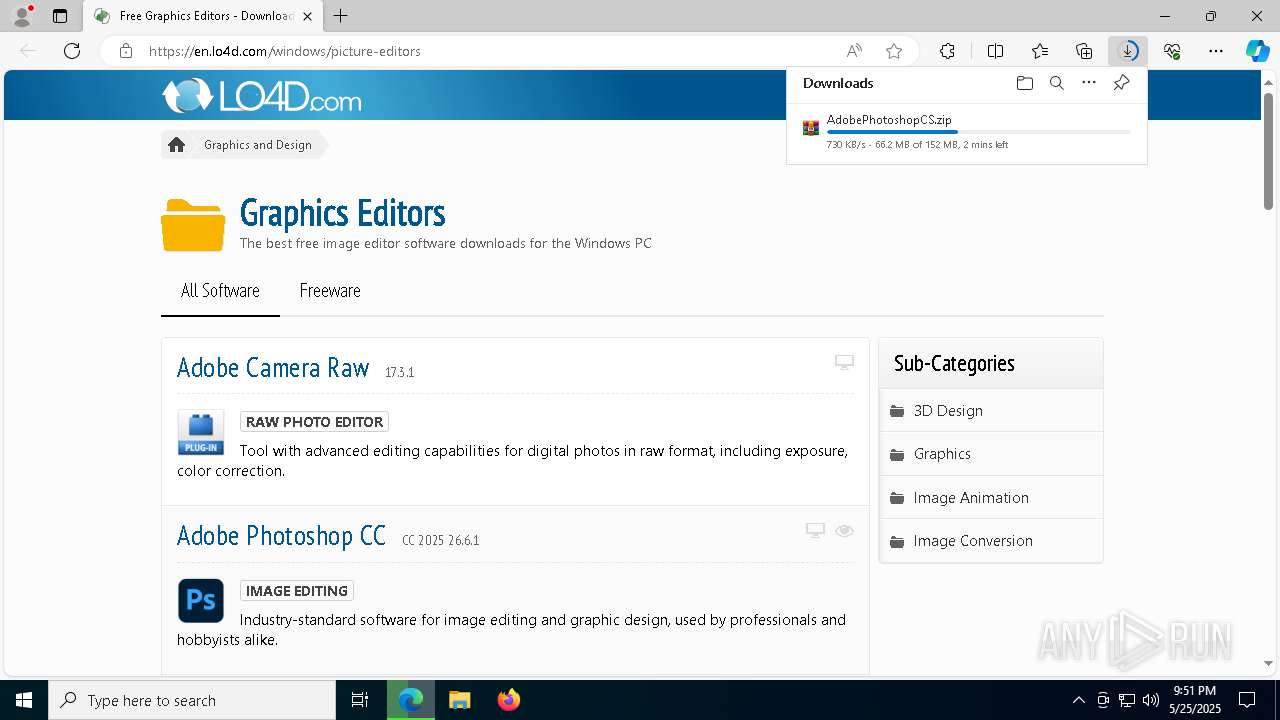Open the Adobe Photoshop CC title link
Viewport: 1280px width, 720px height.
click(281, 536)
